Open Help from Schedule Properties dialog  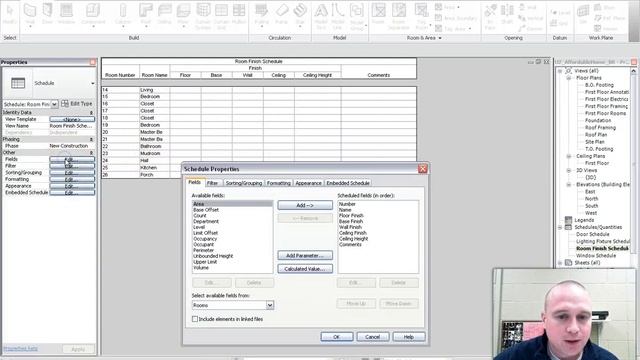click(409, 337)
